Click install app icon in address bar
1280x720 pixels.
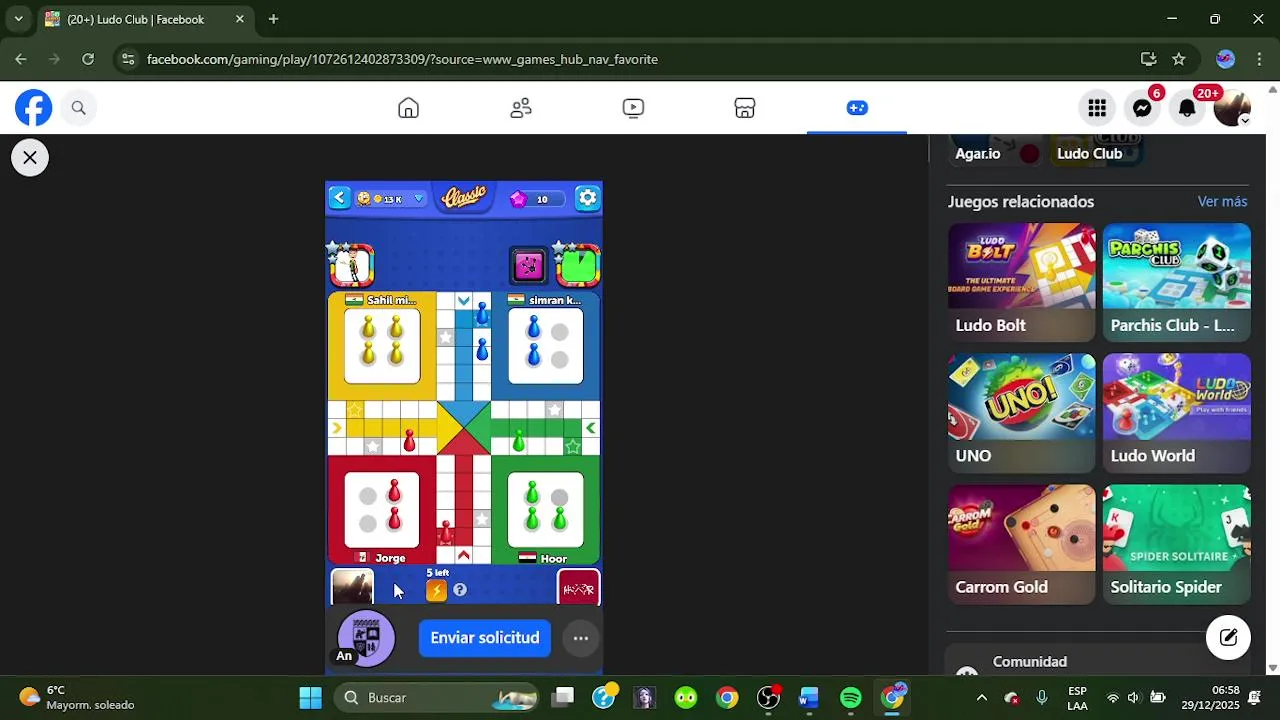(x=1148, y=59)
